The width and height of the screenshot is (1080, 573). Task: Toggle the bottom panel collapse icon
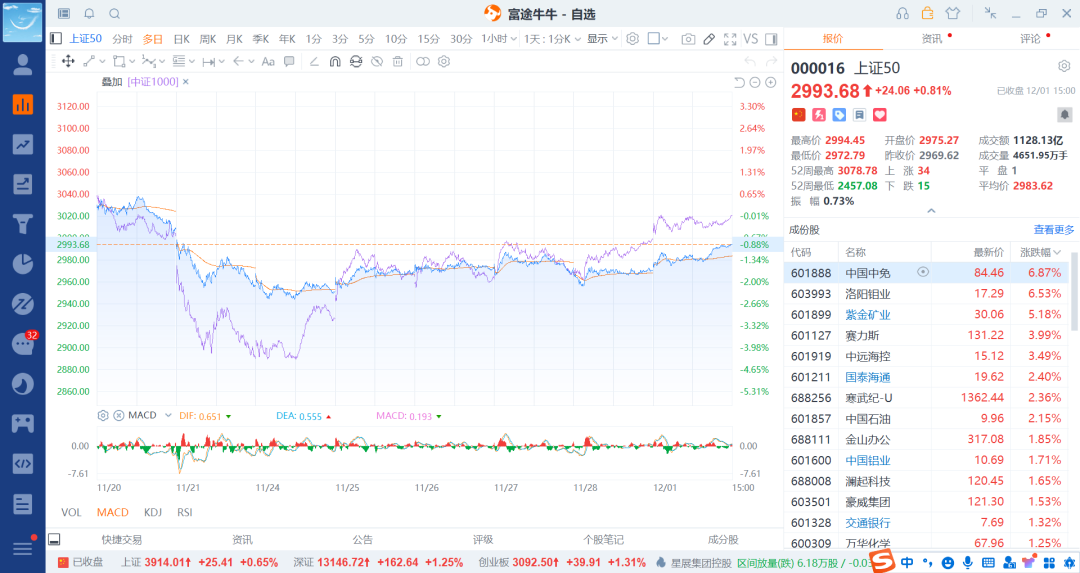pyautogui.click(x=54, y=539)
